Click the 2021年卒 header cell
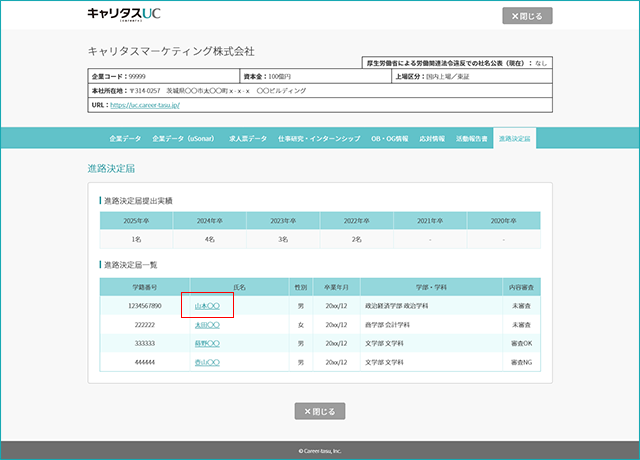640x460 pixels. (430, 220)
